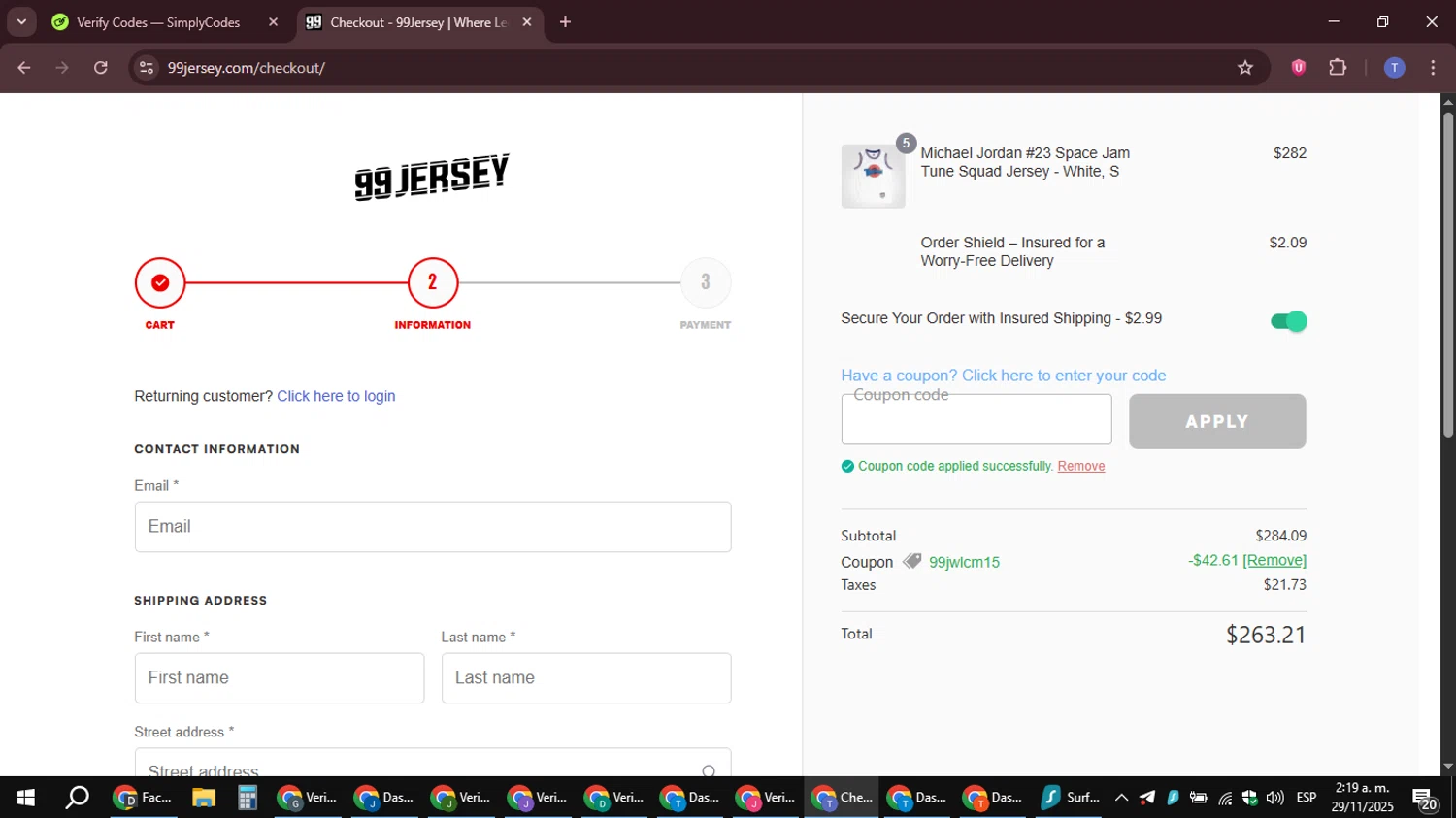Open the Chrome three-dot menu

point(1433,68)
